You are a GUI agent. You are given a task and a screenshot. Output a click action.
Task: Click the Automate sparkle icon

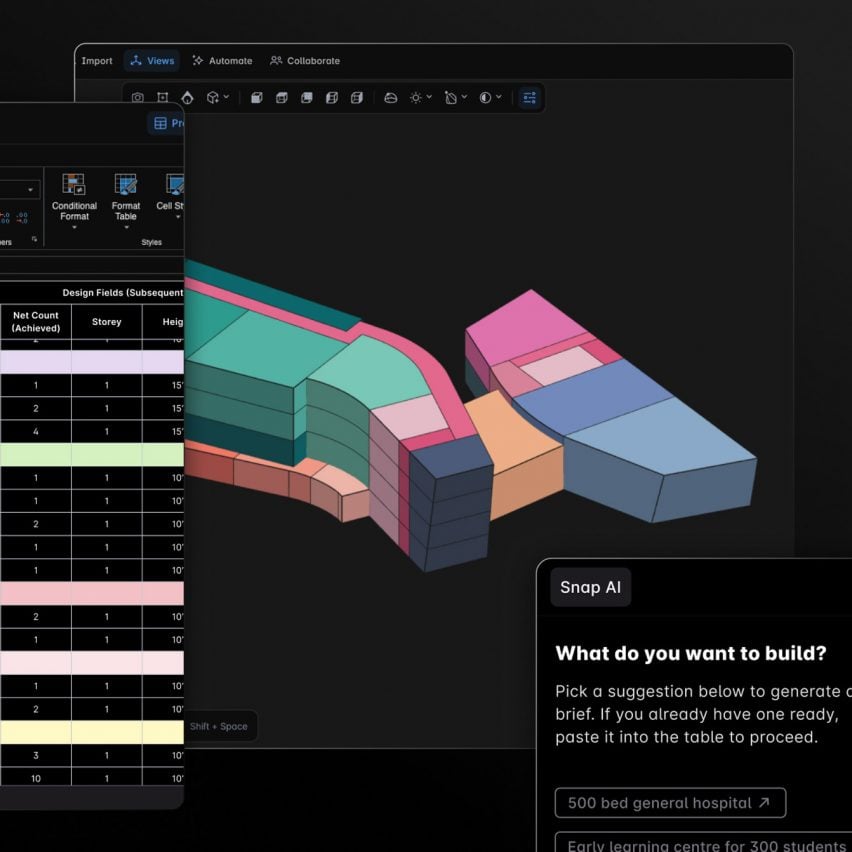point(198,60)
